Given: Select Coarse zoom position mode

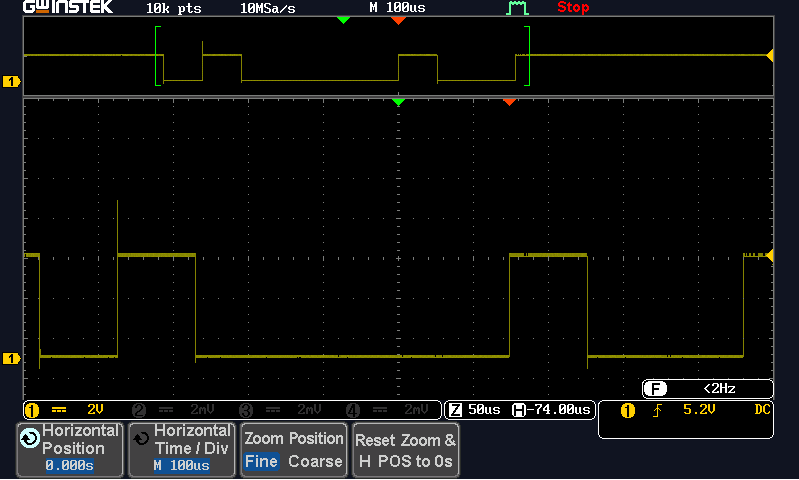Looking at the screenshot, I should 315,462.
